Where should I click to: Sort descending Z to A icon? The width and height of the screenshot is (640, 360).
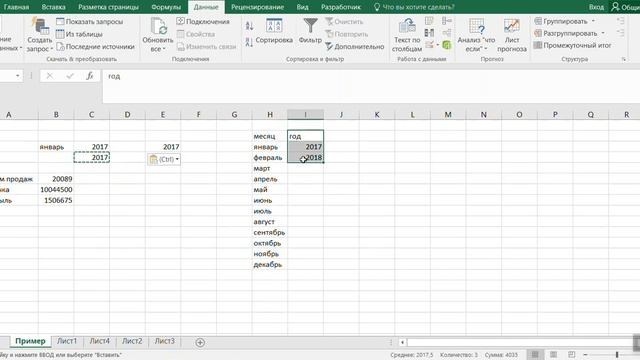coord(249,42)
